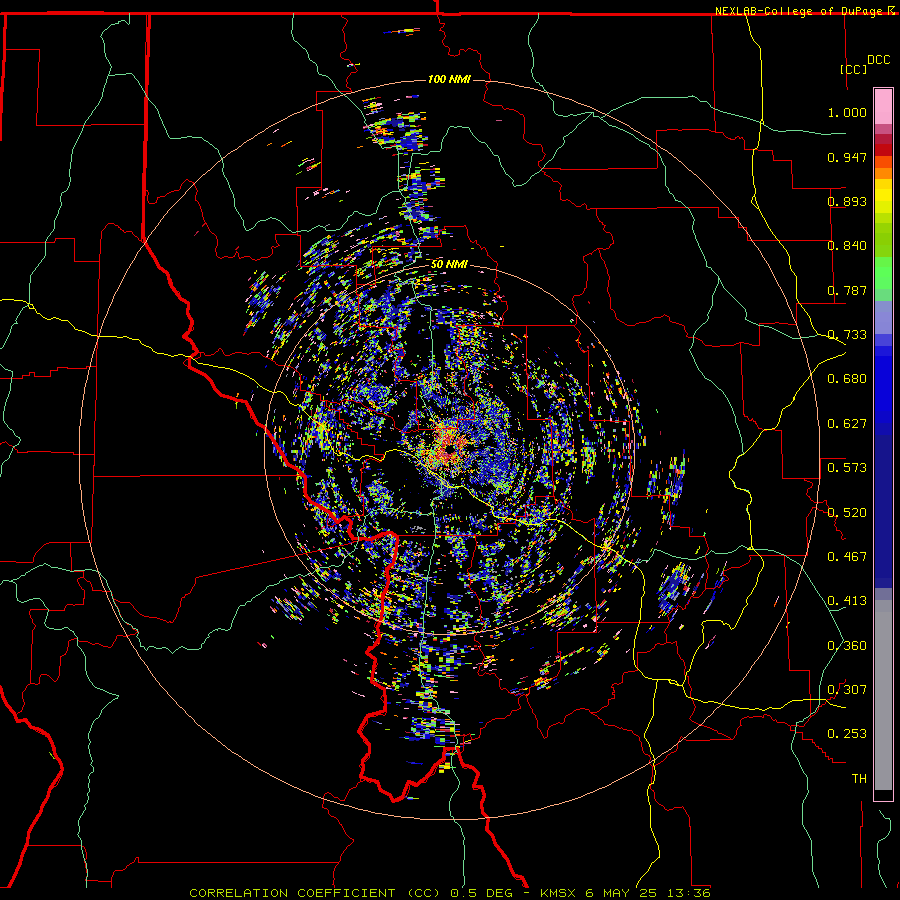
Task: Click the bright green band of the color bar
Action: (x=883, y=273)
